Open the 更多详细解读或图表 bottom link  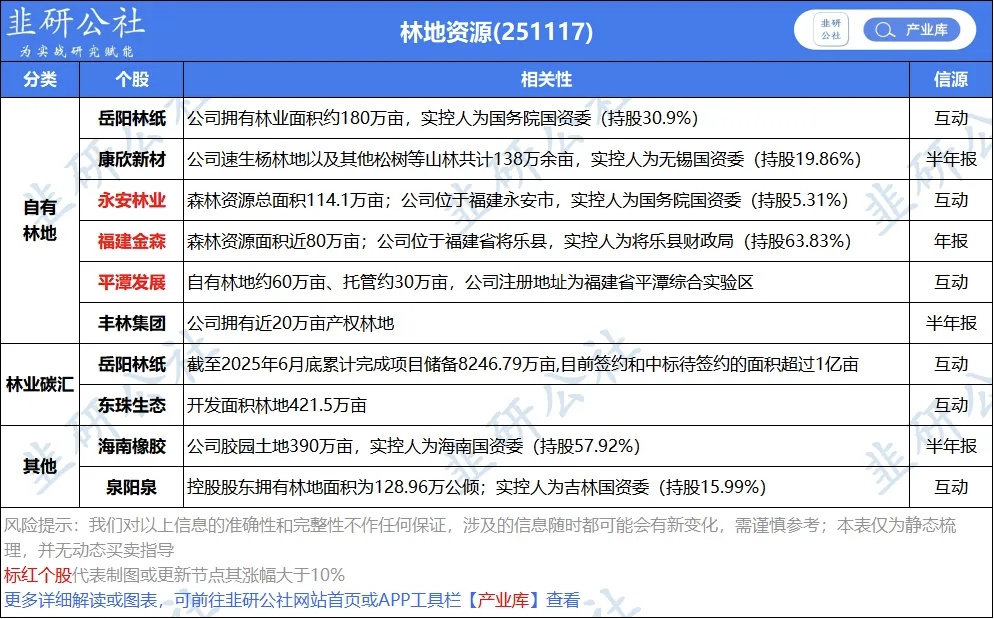(x=292, y=600)
